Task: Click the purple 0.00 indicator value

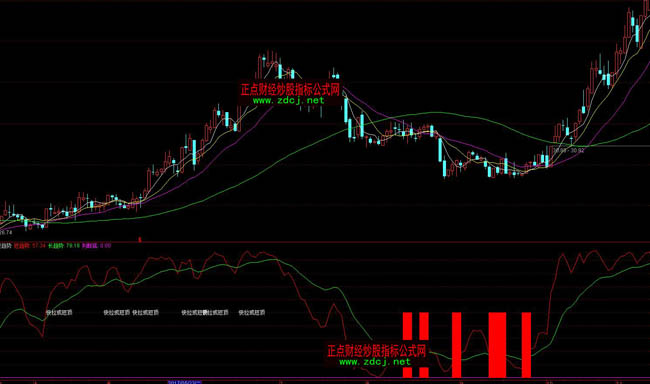Action: point(105,245)
